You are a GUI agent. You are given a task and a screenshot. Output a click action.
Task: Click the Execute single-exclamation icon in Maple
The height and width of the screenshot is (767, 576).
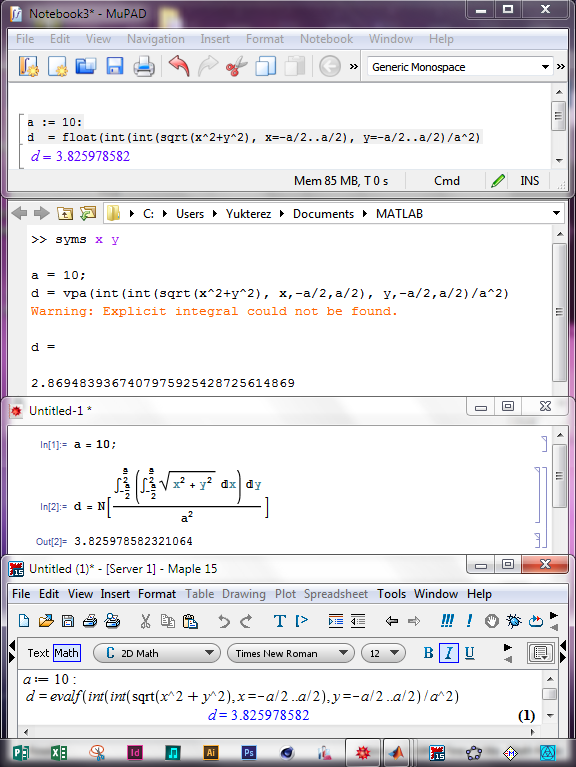(469, 621)
